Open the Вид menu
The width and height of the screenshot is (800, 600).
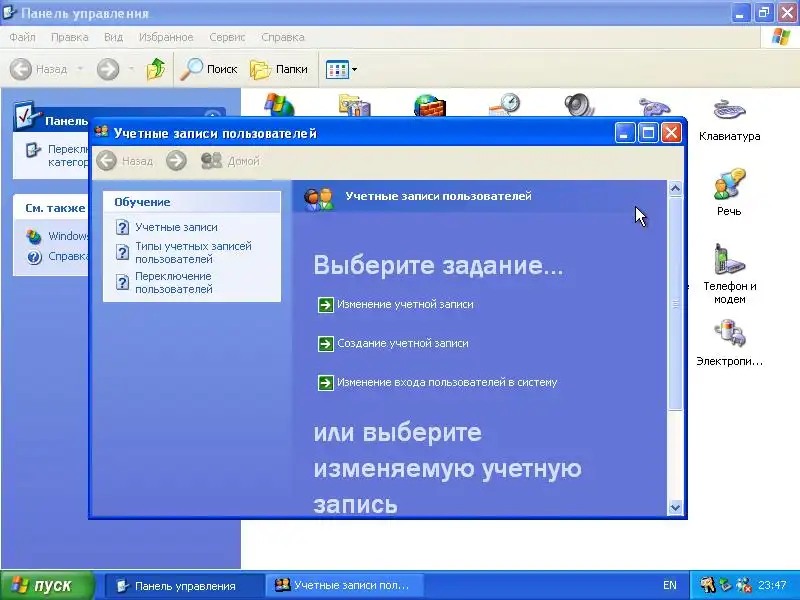(113, 37)
